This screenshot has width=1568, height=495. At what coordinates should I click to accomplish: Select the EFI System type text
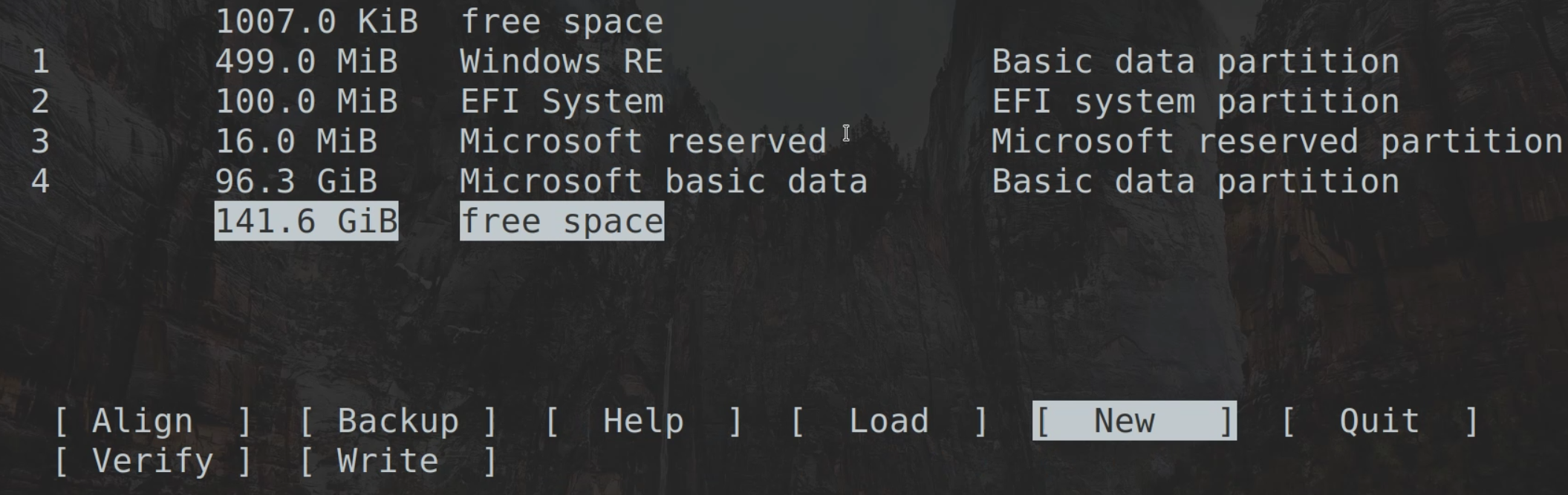point(561,102)
